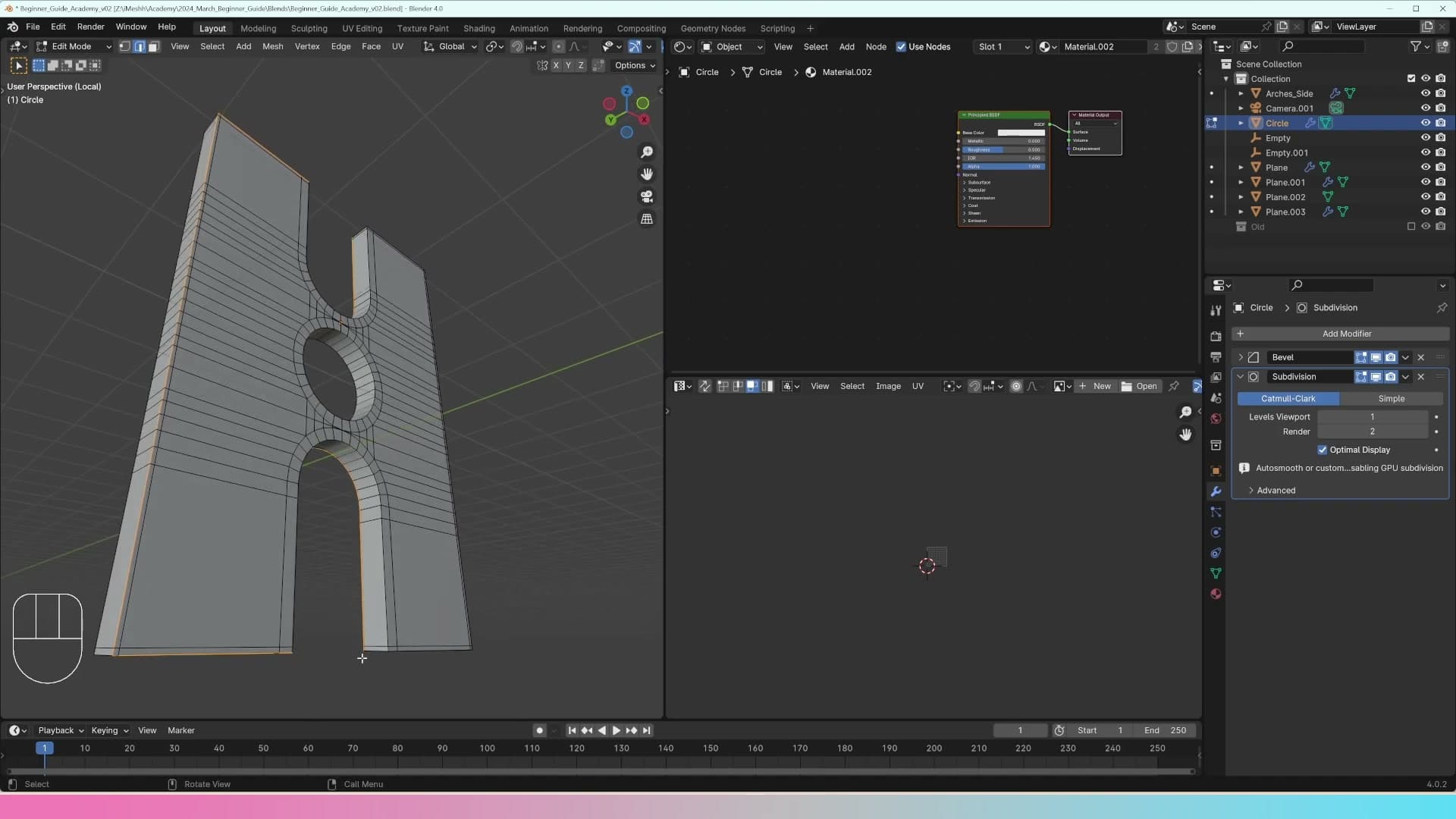The height and width of the screenshot is (819, 1456).
Task: Switch to the Modeling workspace tab
Action: tap(258, 29)
